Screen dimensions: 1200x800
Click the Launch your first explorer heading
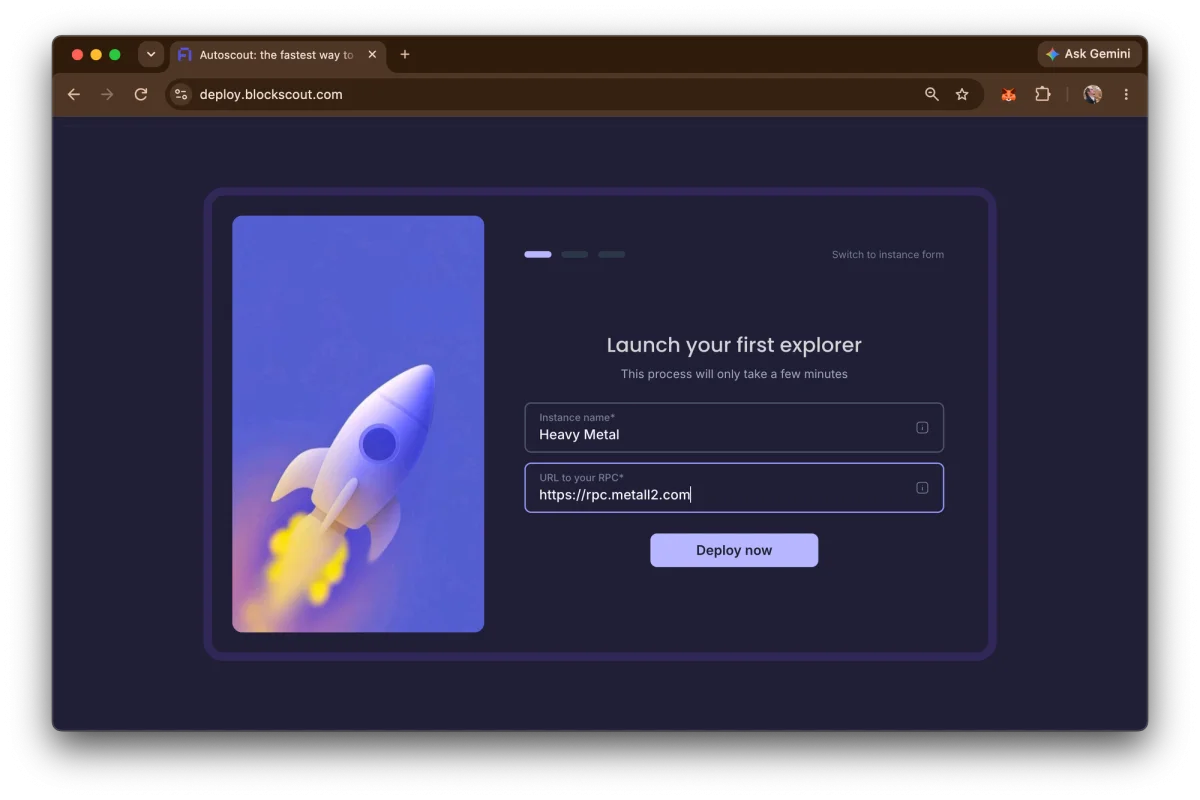734,345
